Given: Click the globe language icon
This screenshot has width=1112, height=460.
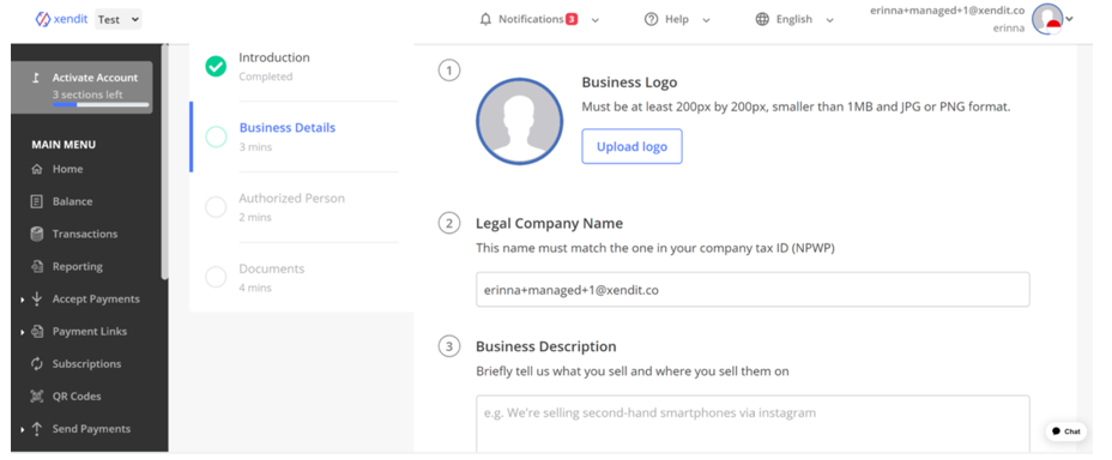Looking at the screenshot, I should pyautogui.click(x=762, y=19).
